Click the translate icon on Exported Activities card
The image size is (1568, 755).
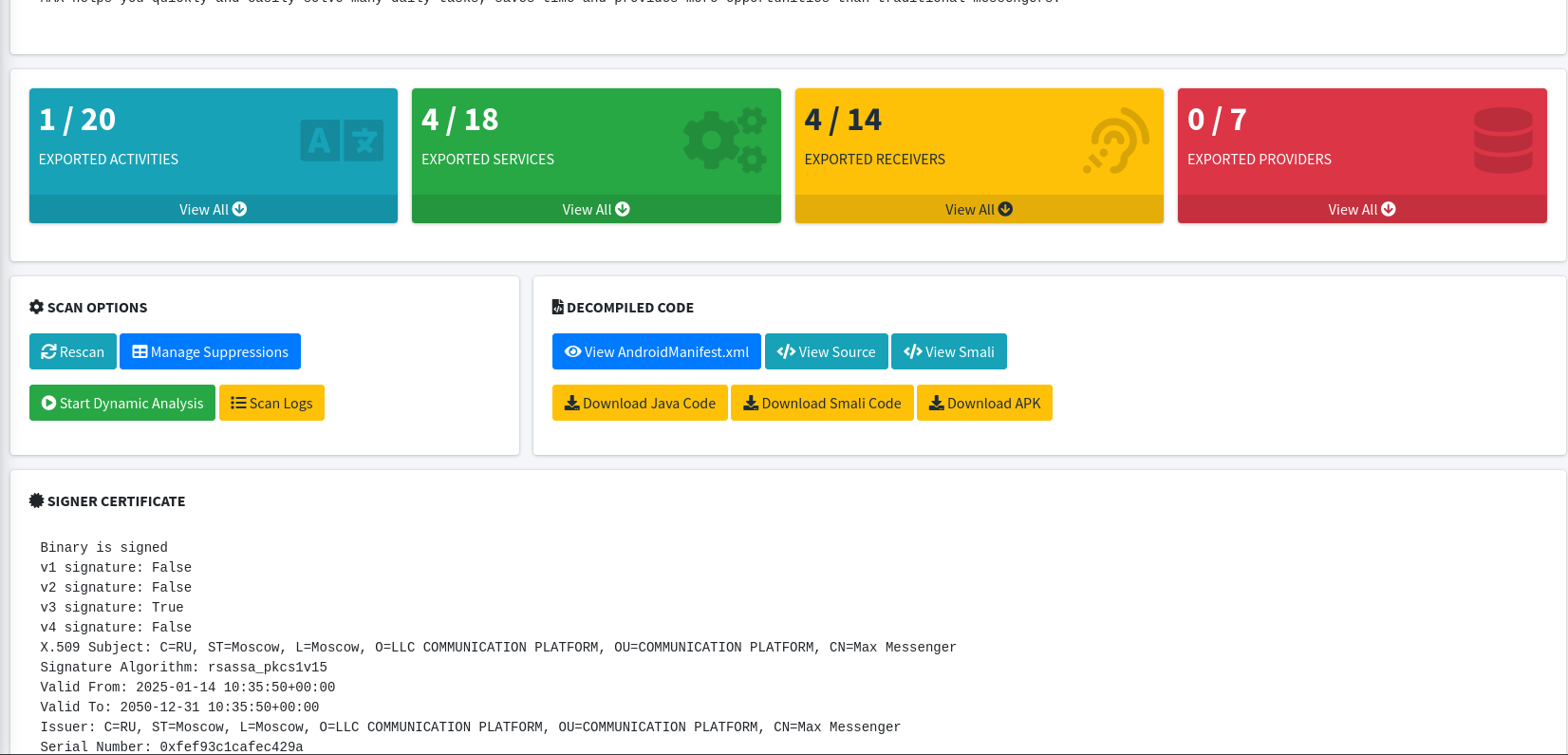342,141
